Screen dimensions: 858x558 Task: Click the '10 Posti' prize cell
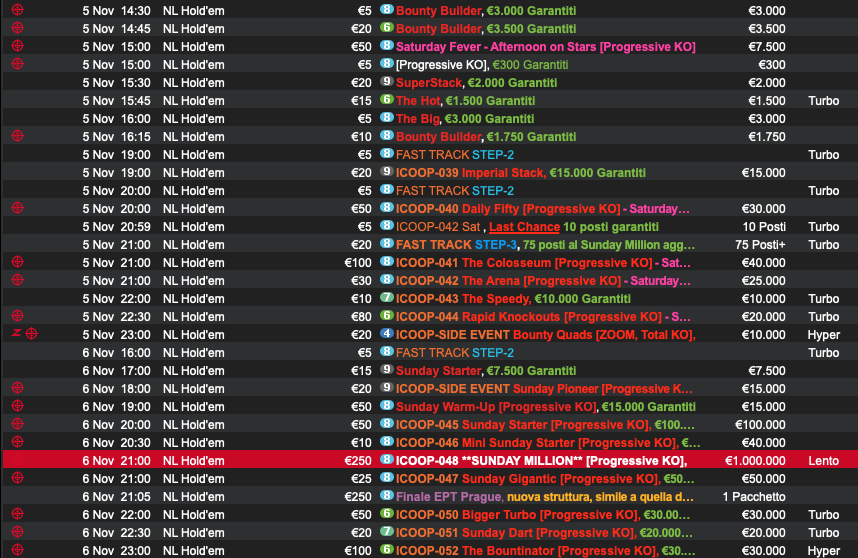tap(764, 227)
